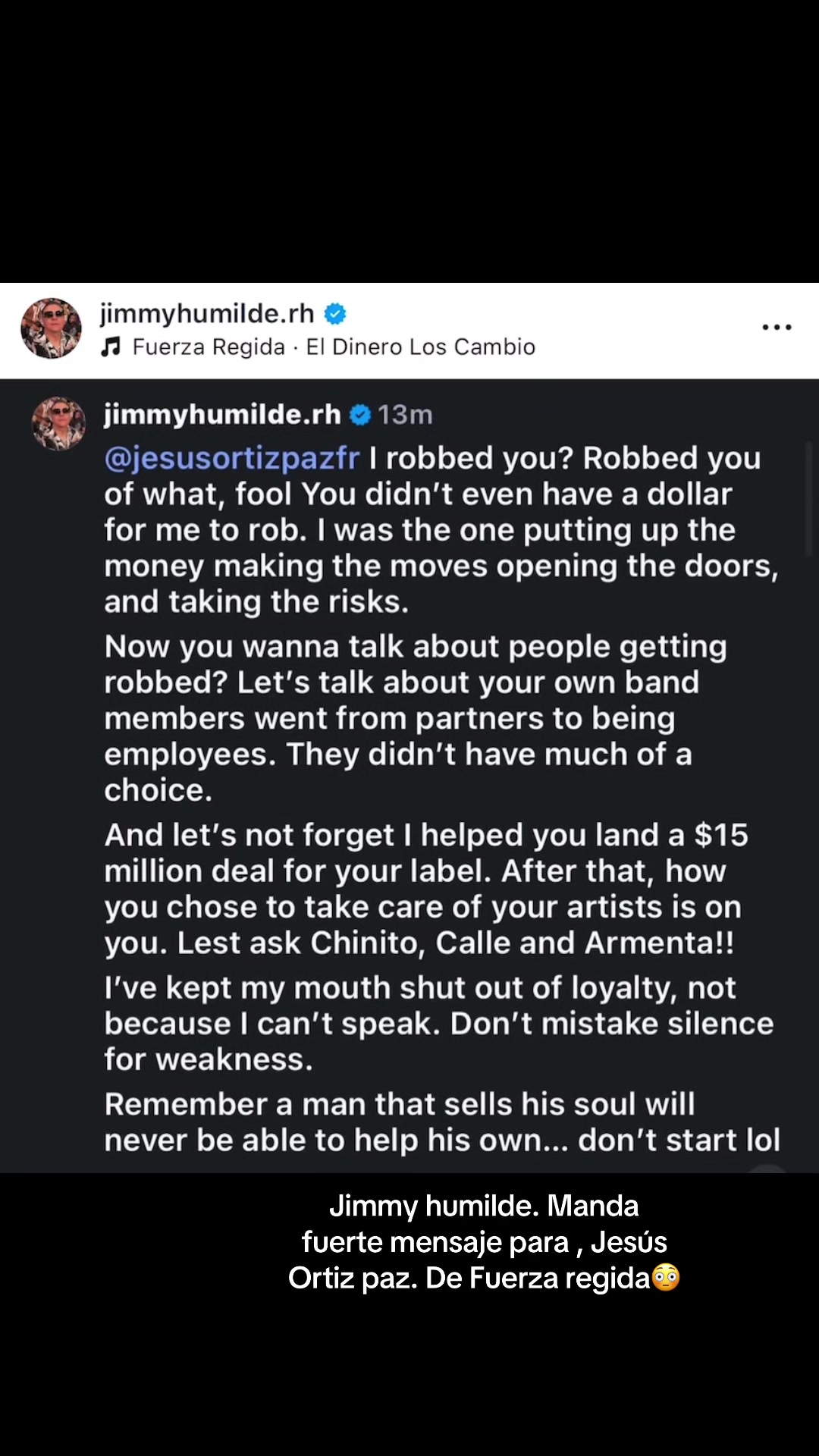This screenshot has width=819, height=1456.
Task: Tap the music note icon
Action: [x=111, y=347]
